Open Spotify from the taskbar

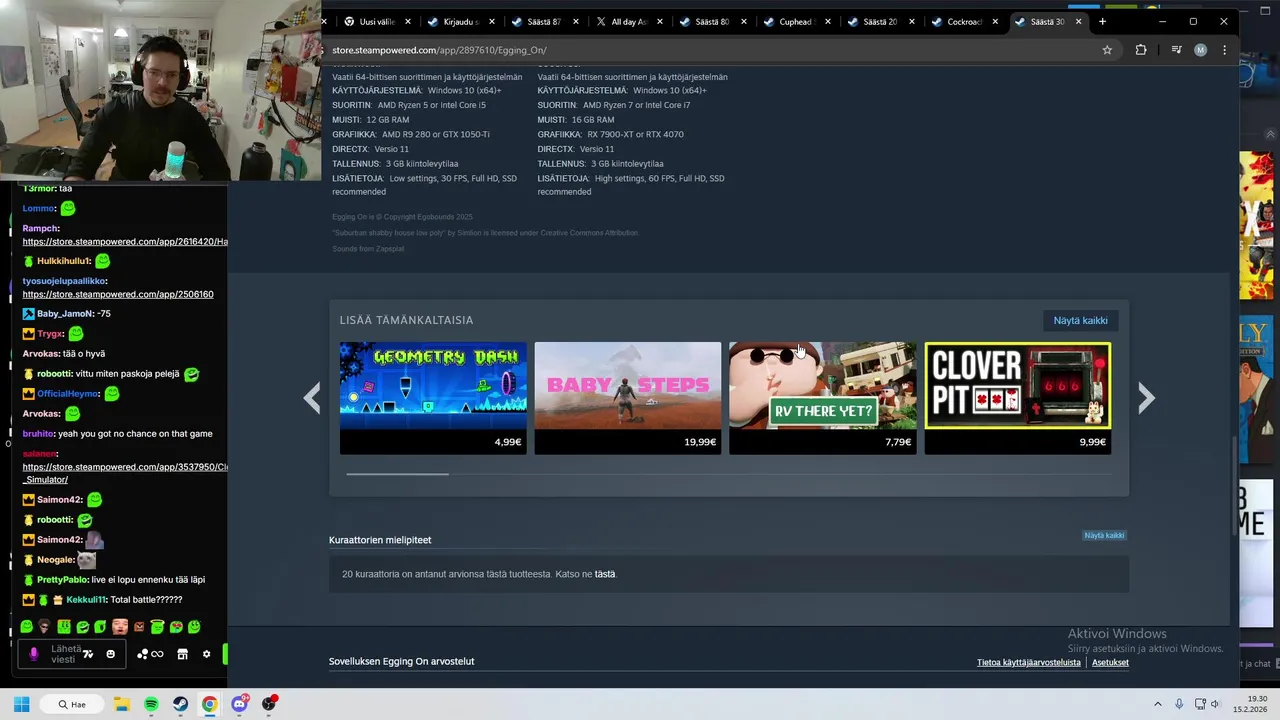click(x=151, y=704)
